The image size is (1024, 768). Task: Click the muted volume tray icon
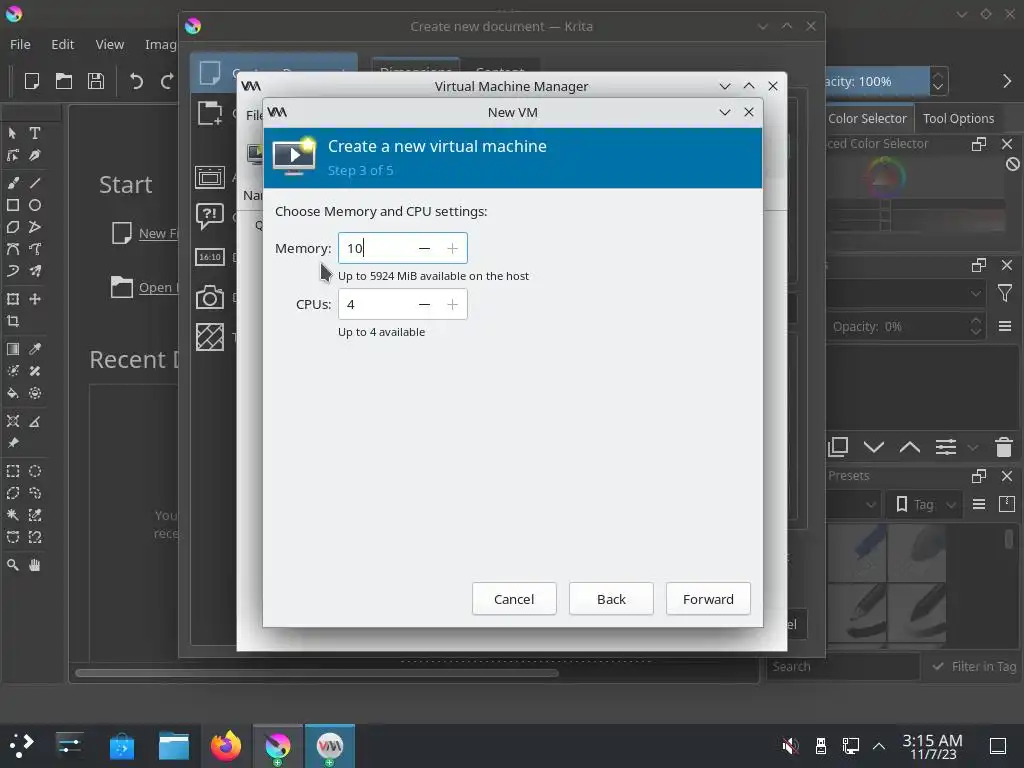pos(790,746)
